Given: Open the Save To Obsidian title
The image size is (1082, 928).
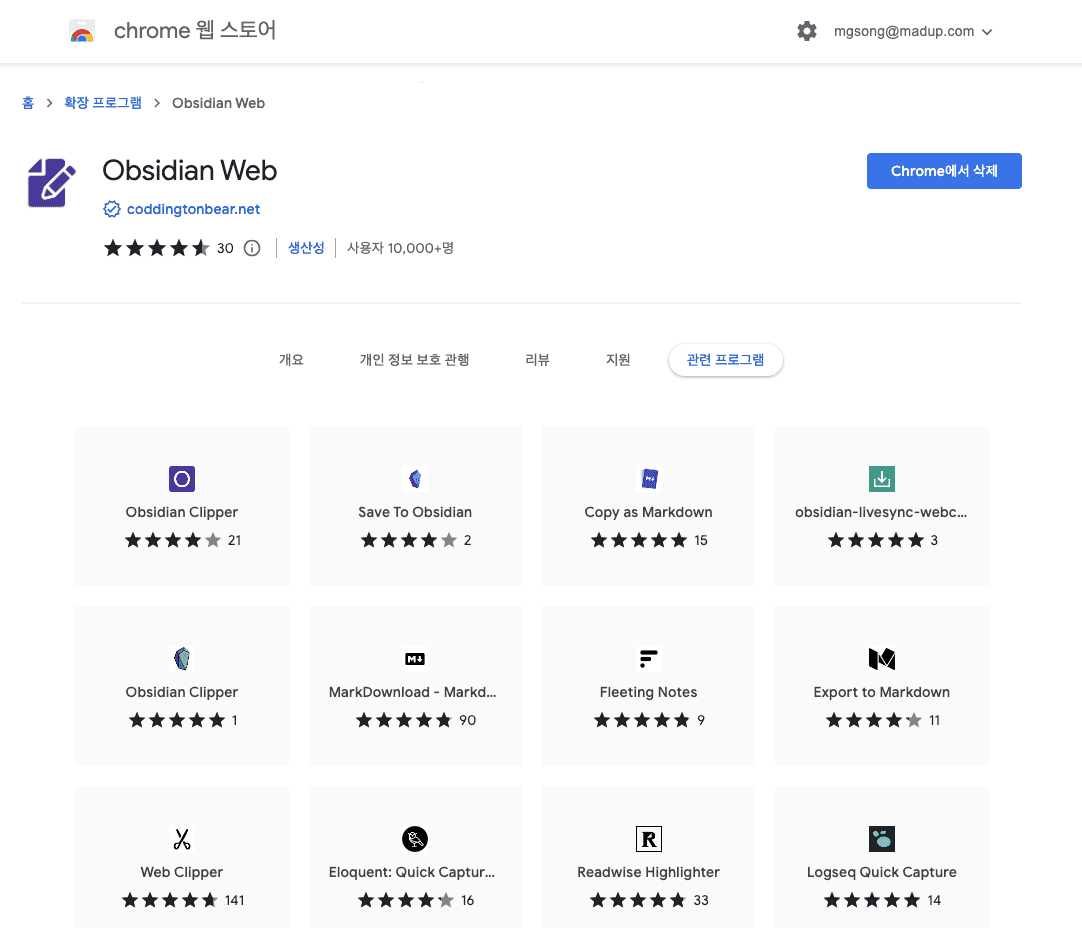Looking at the screenshot, I should click(415, 512).
